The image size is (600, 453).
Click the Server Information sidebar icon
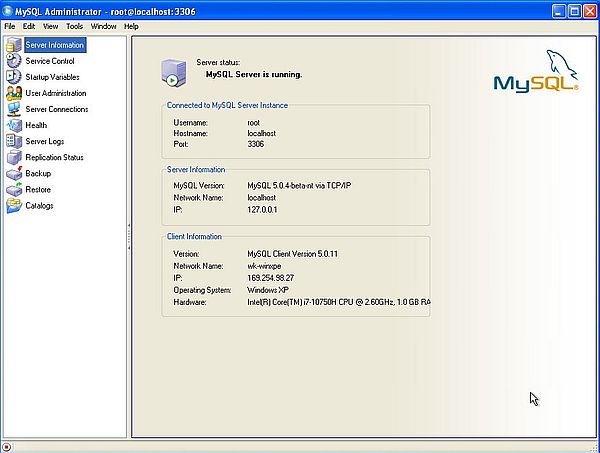tap(14, 45)
